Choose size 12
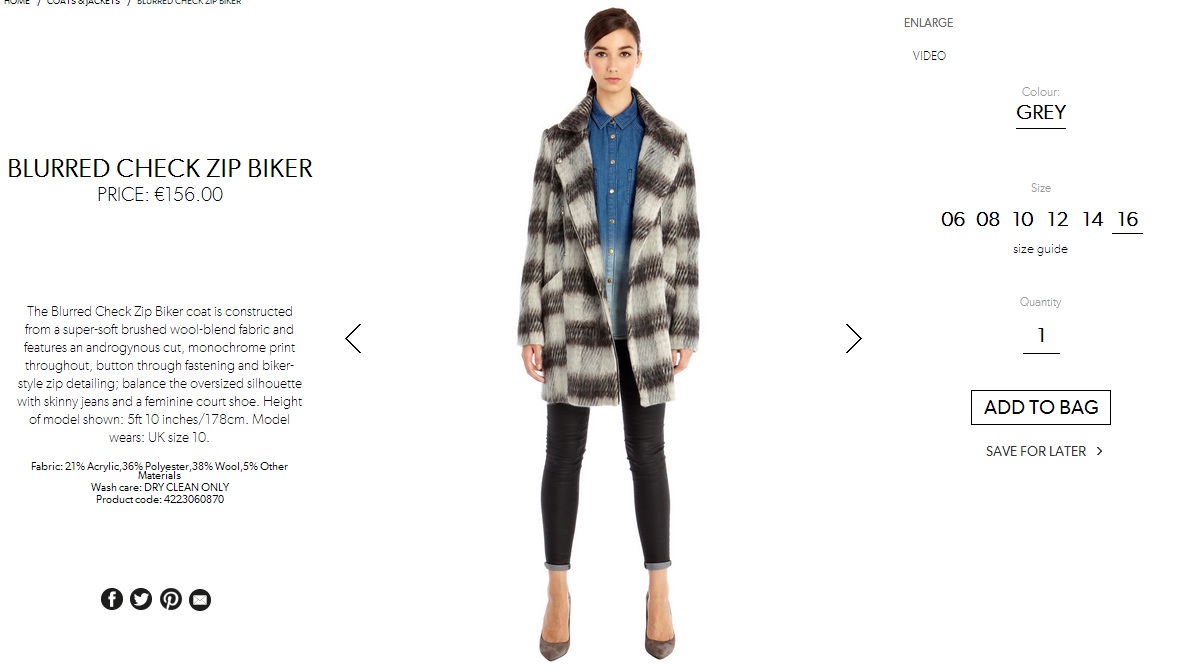The image size is (1201, 669). point(1057,219)
